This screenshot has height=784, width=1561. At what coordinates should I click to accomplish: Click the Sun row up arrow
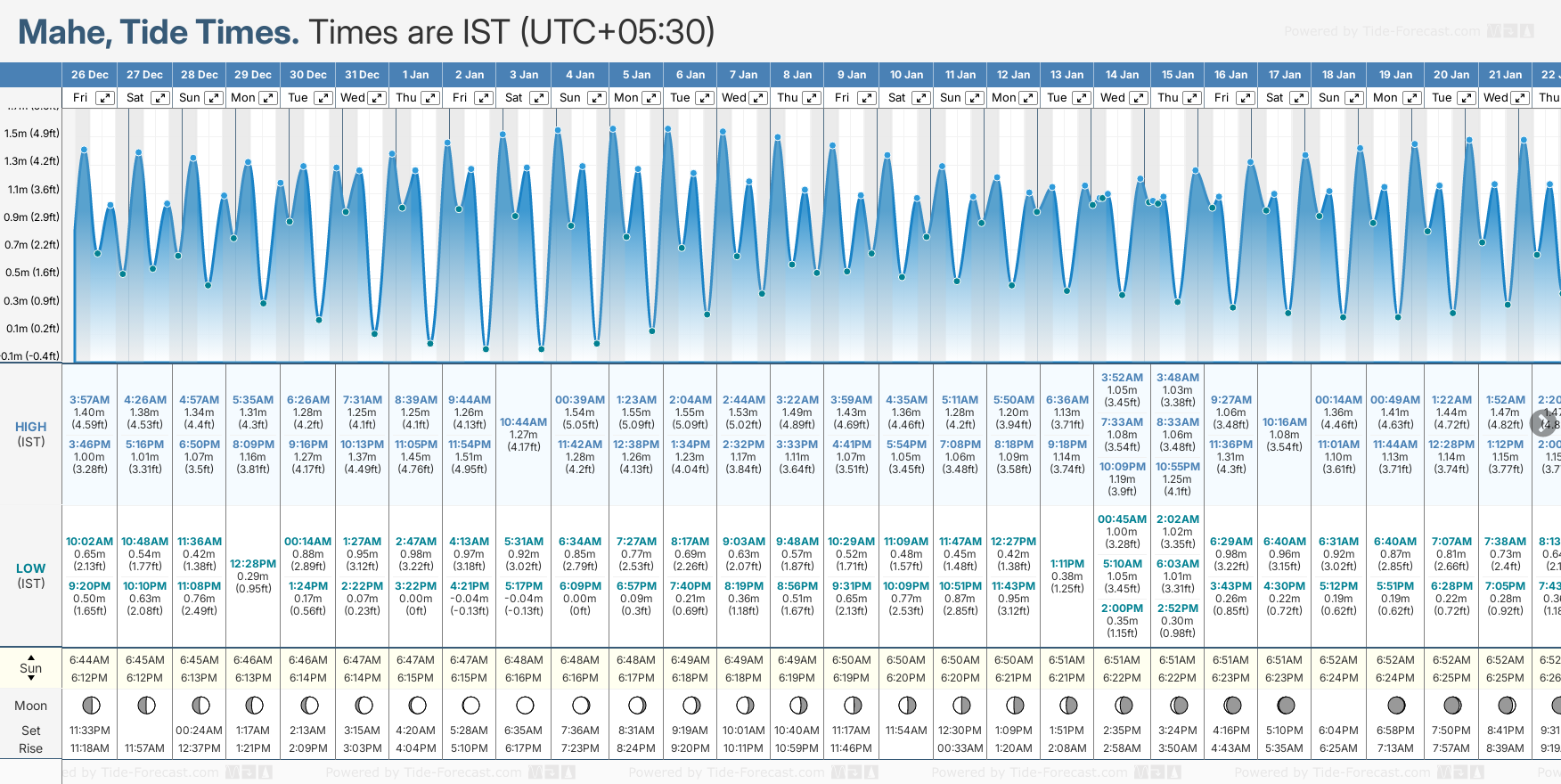point(31,657)
